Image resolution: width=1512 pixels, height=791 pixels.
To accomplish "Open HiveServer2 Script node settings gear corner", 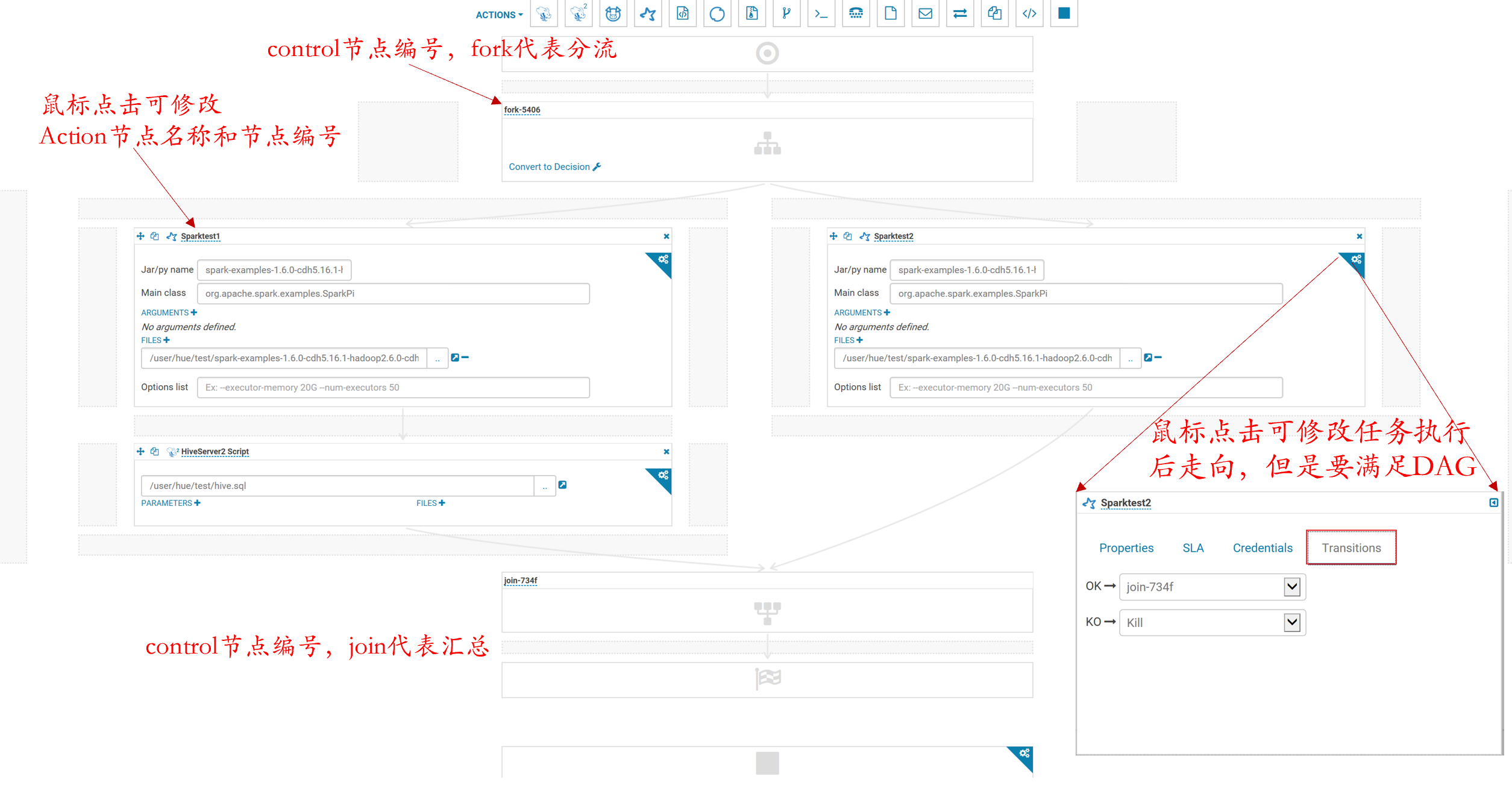I will (663, 476).
